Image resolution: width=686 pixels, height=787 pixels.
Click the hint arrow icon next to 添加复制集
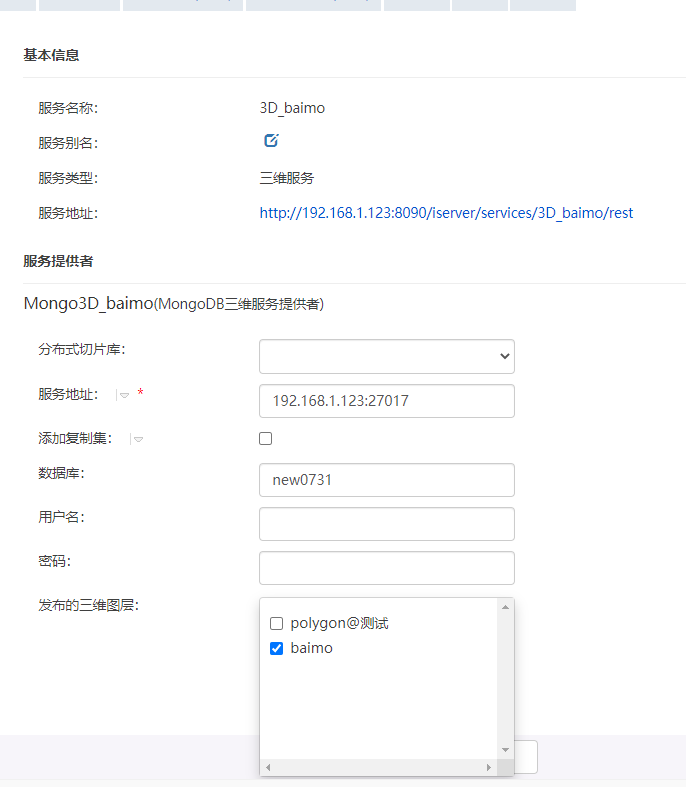click(x=138, y=439)
